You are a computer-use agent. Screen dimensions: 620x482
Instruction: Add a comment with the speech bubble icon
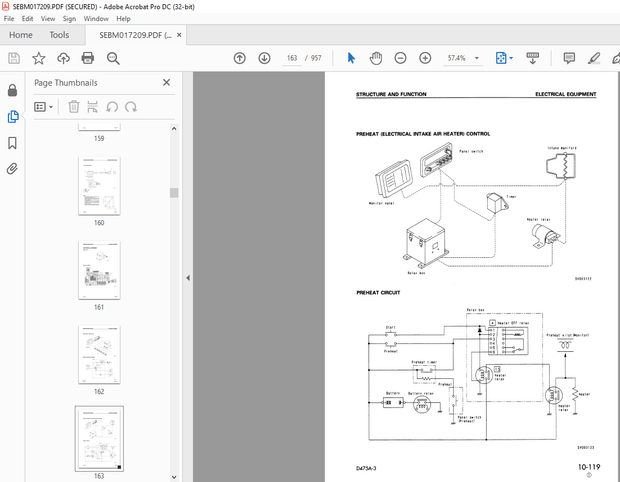tap(569, 58)
